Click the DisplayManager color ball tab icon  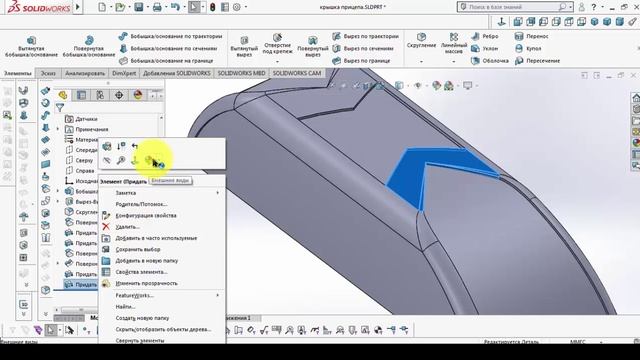[x=138, y=95]
